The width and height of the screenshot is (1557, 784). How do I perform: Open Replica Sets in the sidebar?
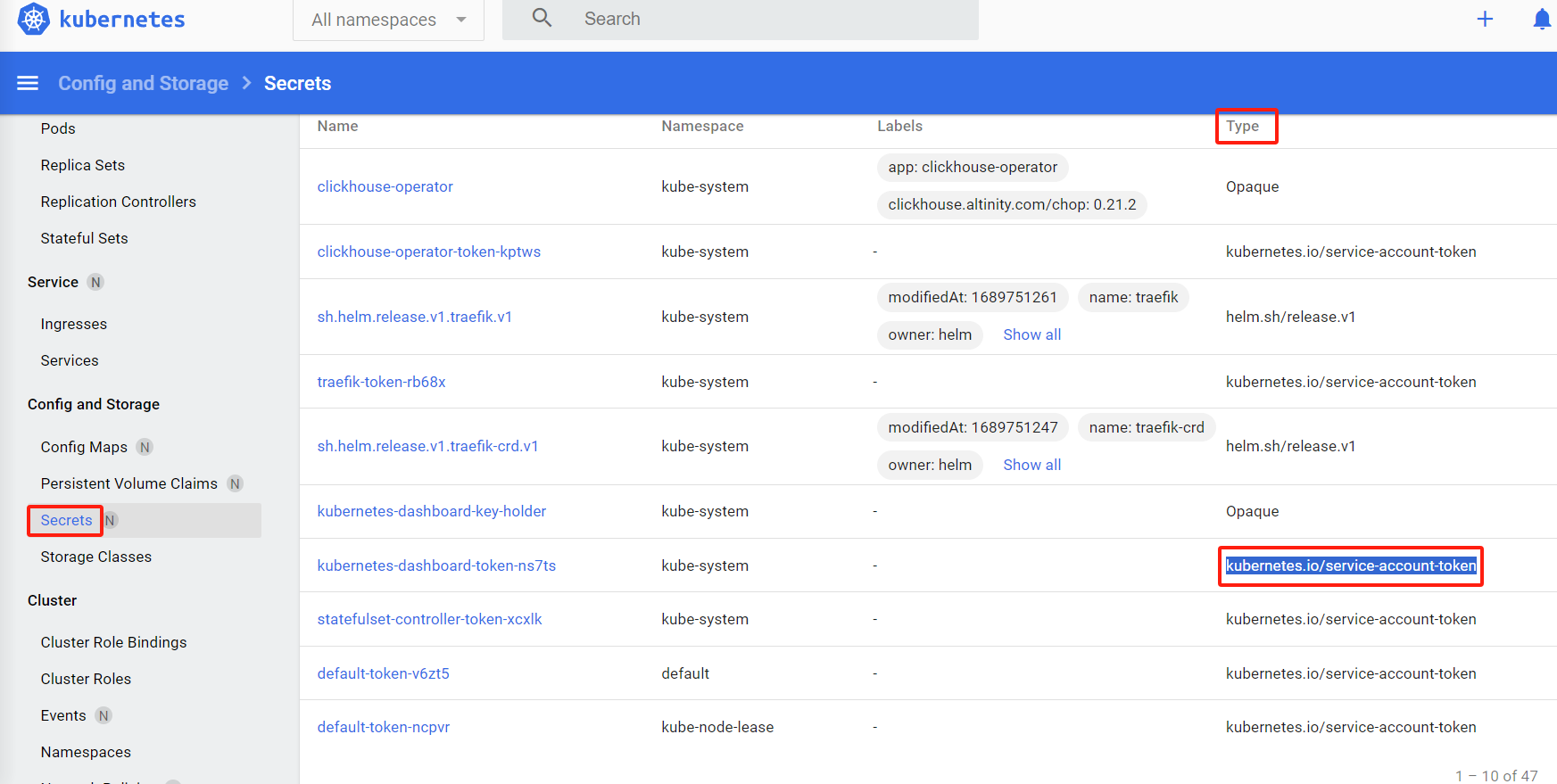pos(83,165)
